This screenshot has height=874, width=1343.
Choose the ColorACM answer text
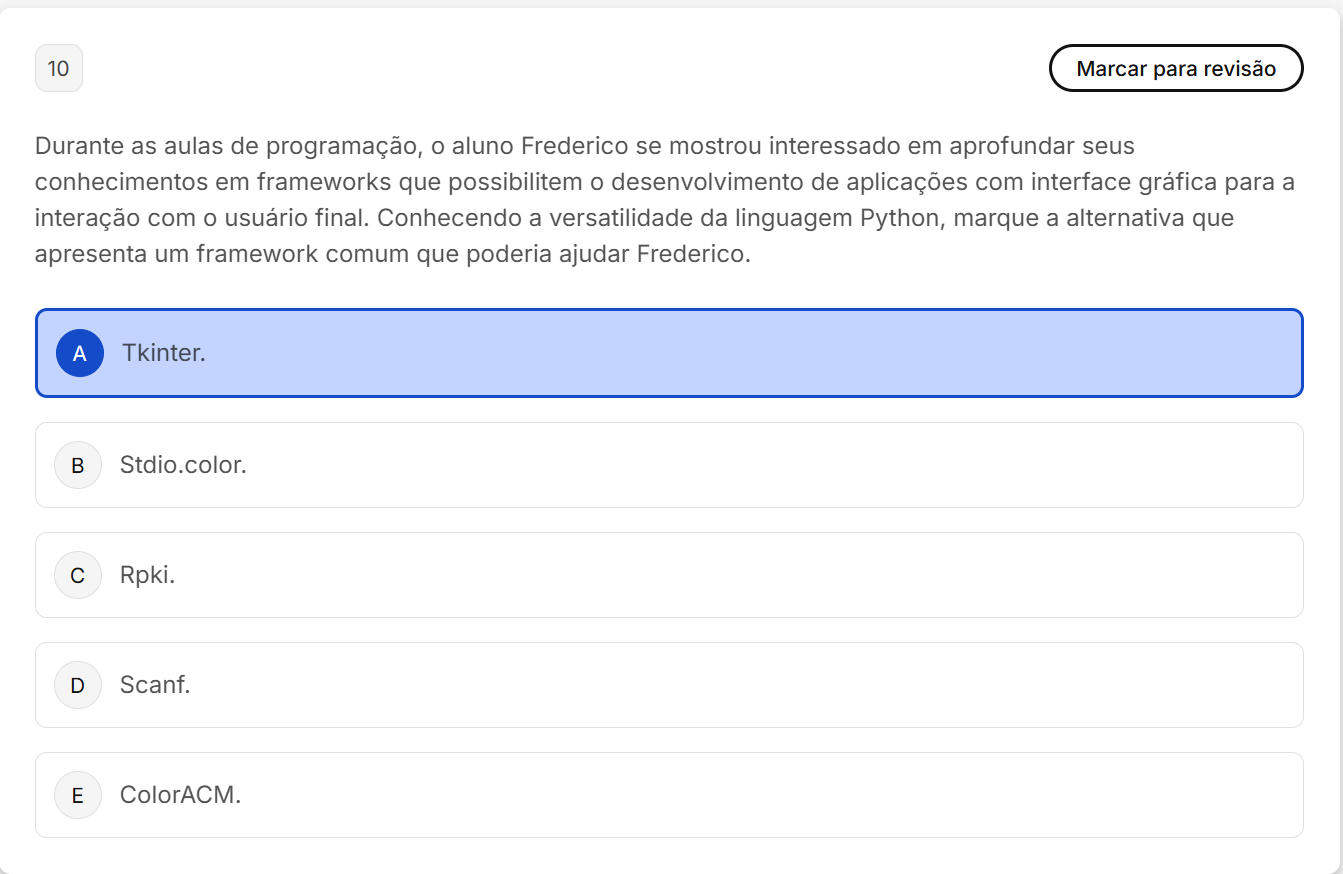coord(181,795)
